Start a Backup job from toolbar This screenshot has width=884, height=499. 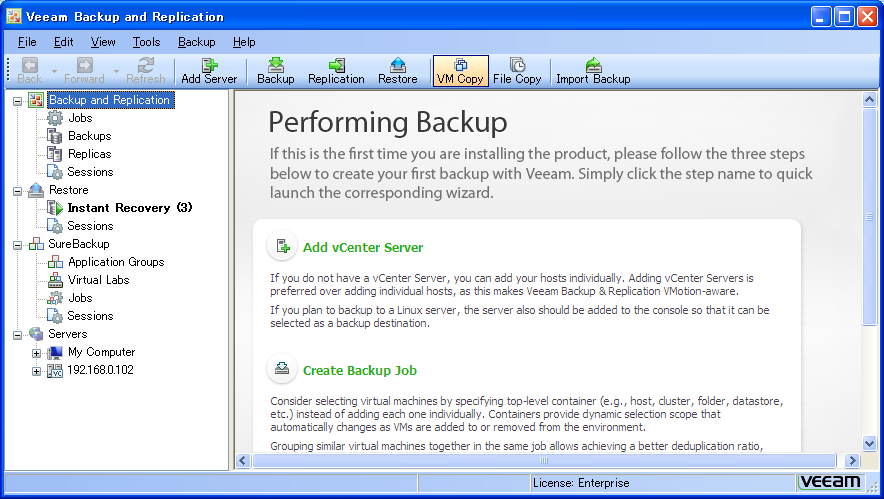tap(276, 71)
